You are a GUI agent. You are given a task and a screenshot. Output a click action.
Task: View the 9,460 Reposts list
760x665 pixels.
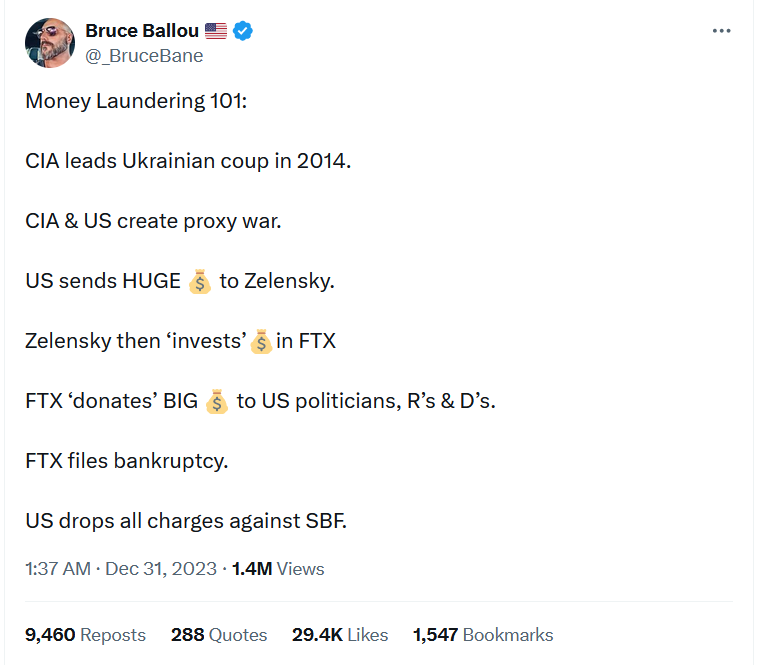click(x=85, y=635)
